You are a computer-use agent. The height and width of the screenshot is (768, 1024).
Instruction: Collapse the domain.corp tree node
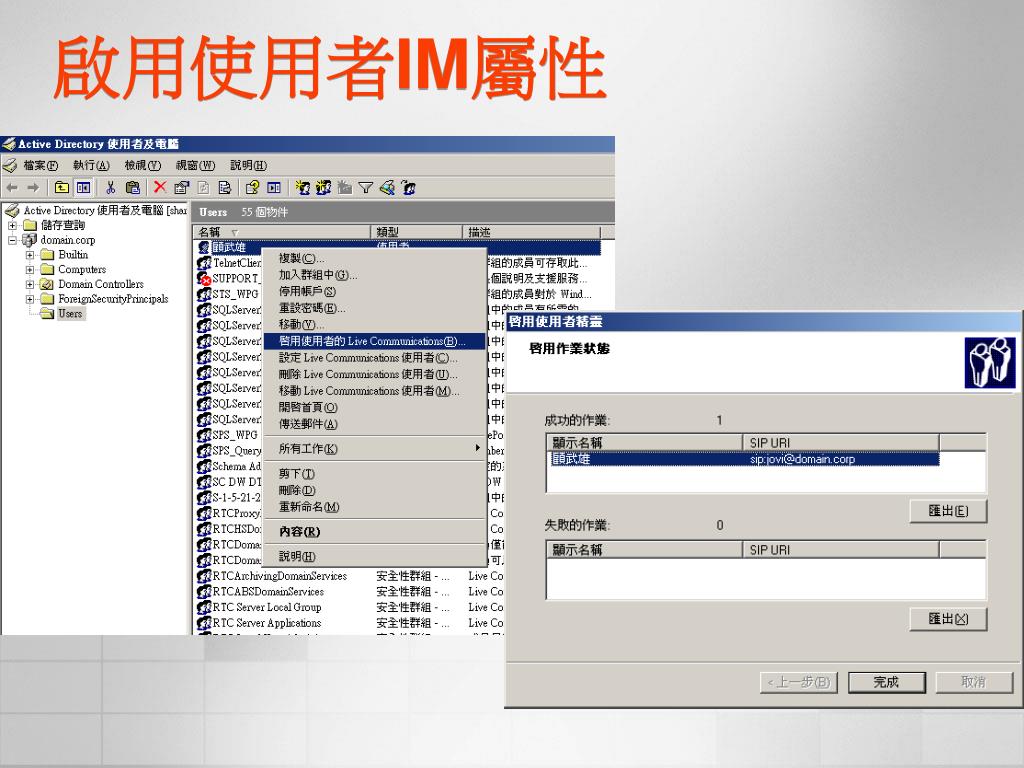(12, 240)
